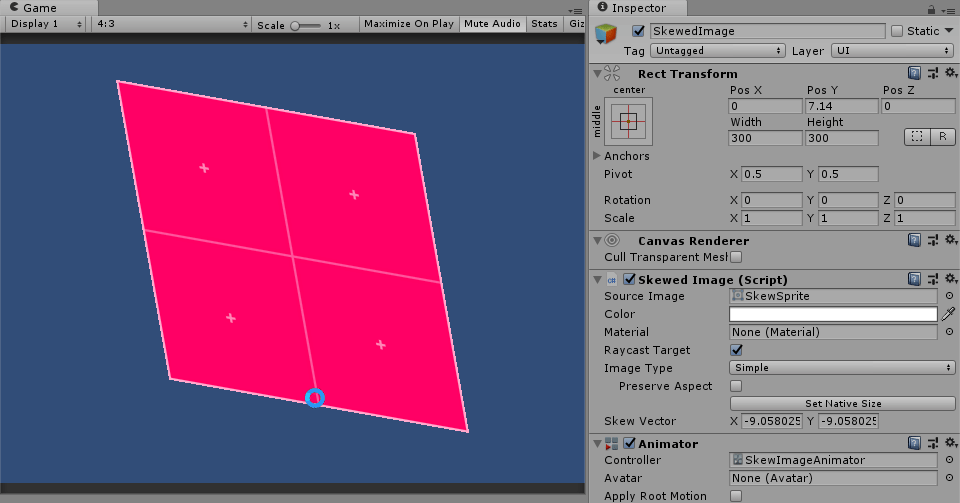
Task: Open Skewed Image script gear menu
Action: coord(951,280)
